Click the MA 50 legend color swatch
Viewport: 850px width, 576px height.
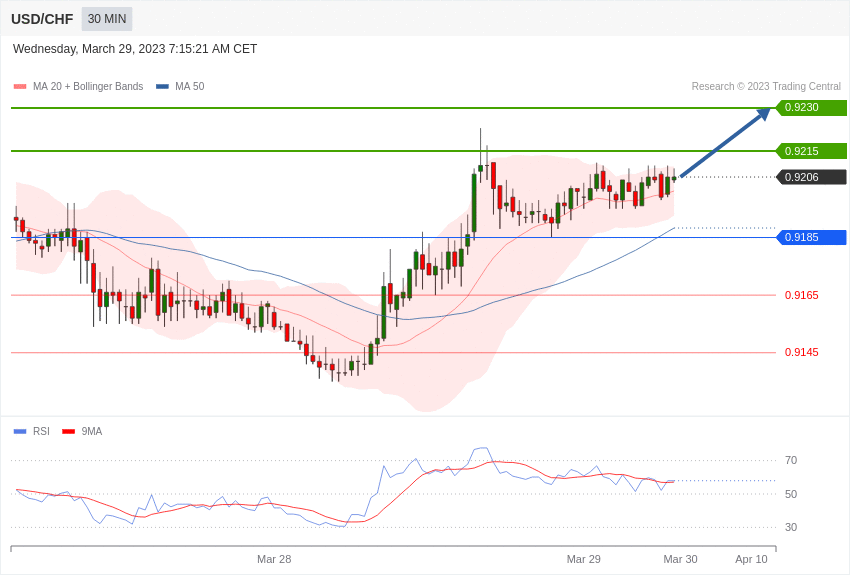coord(162,86)
